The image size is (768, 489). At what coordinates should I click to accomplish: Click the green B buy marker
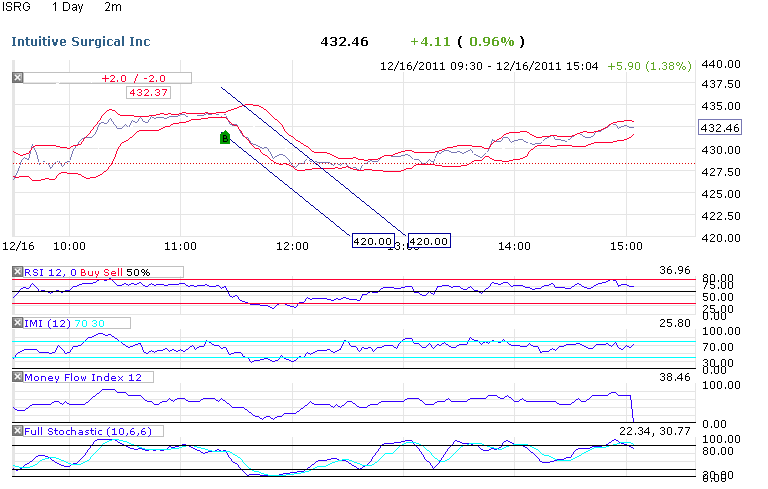coord(225,138)
